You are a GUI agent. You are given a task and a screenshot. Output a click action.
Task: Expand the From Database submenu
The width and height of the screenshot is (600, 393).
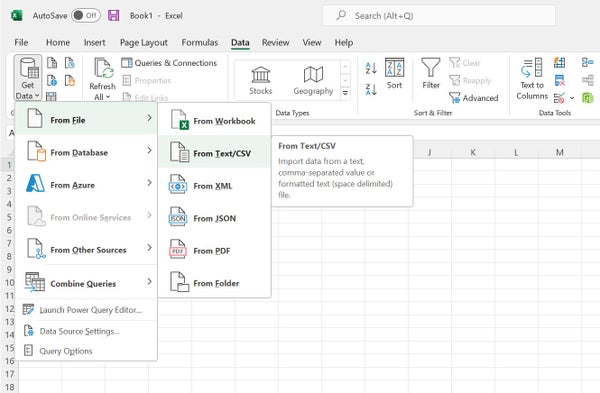pos(86,152)
